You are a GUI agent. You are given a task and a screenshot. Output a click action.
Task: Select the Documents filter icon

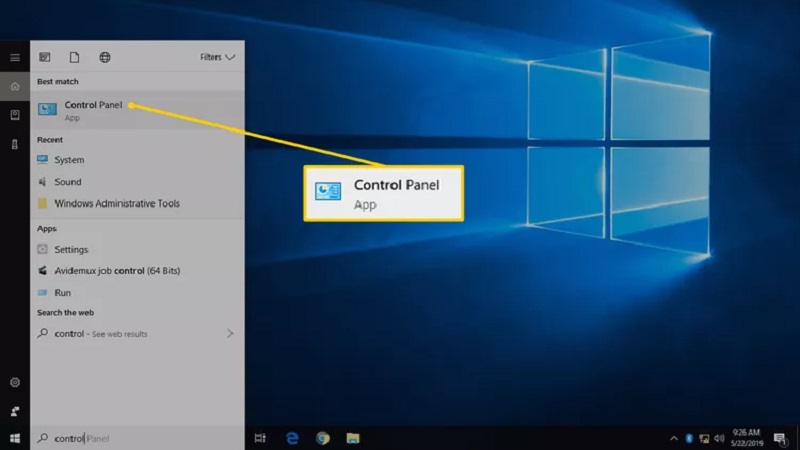(x=75, y=58)
